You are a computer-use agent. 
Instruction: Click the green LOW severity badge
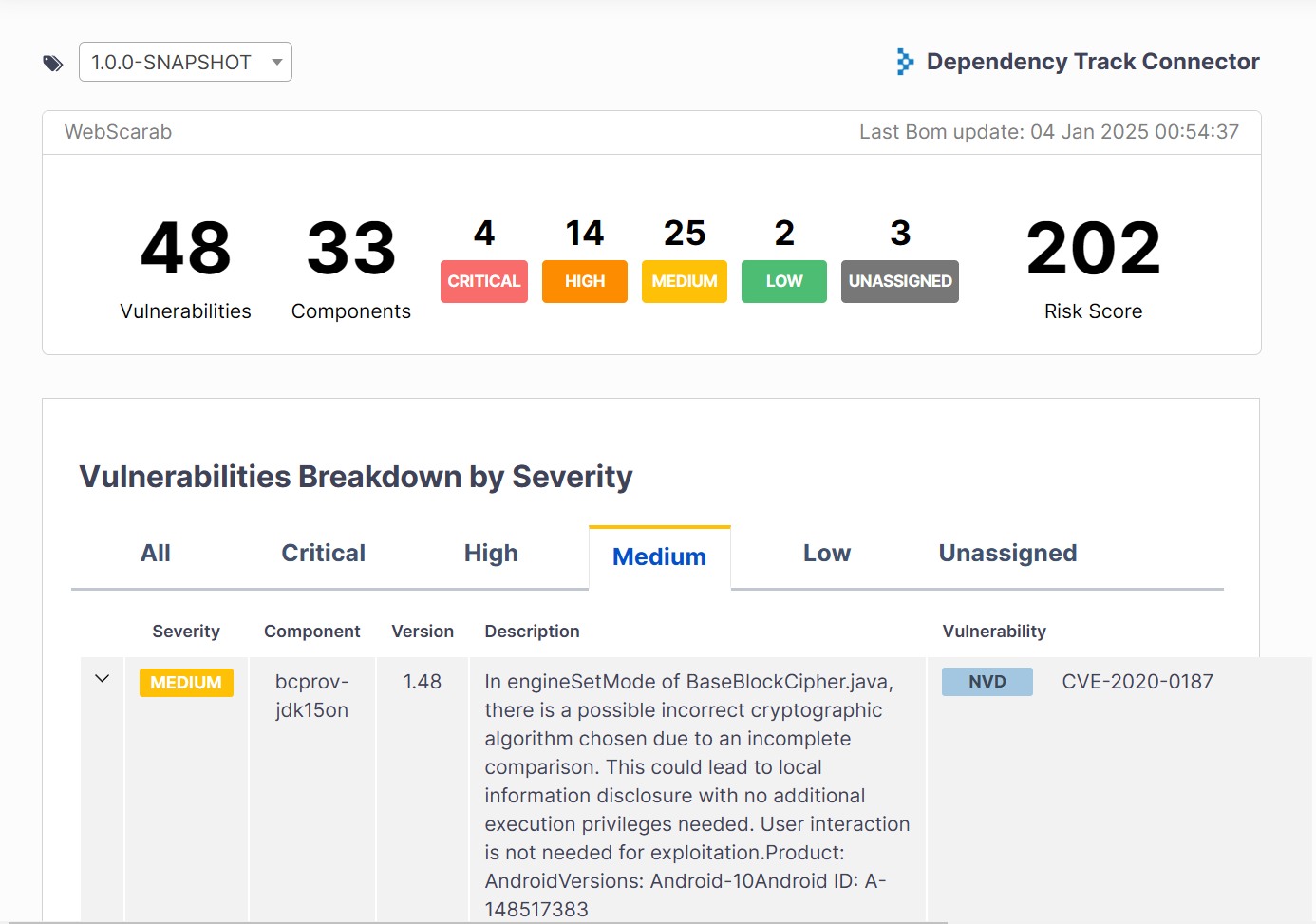click(x=784, y=282)
